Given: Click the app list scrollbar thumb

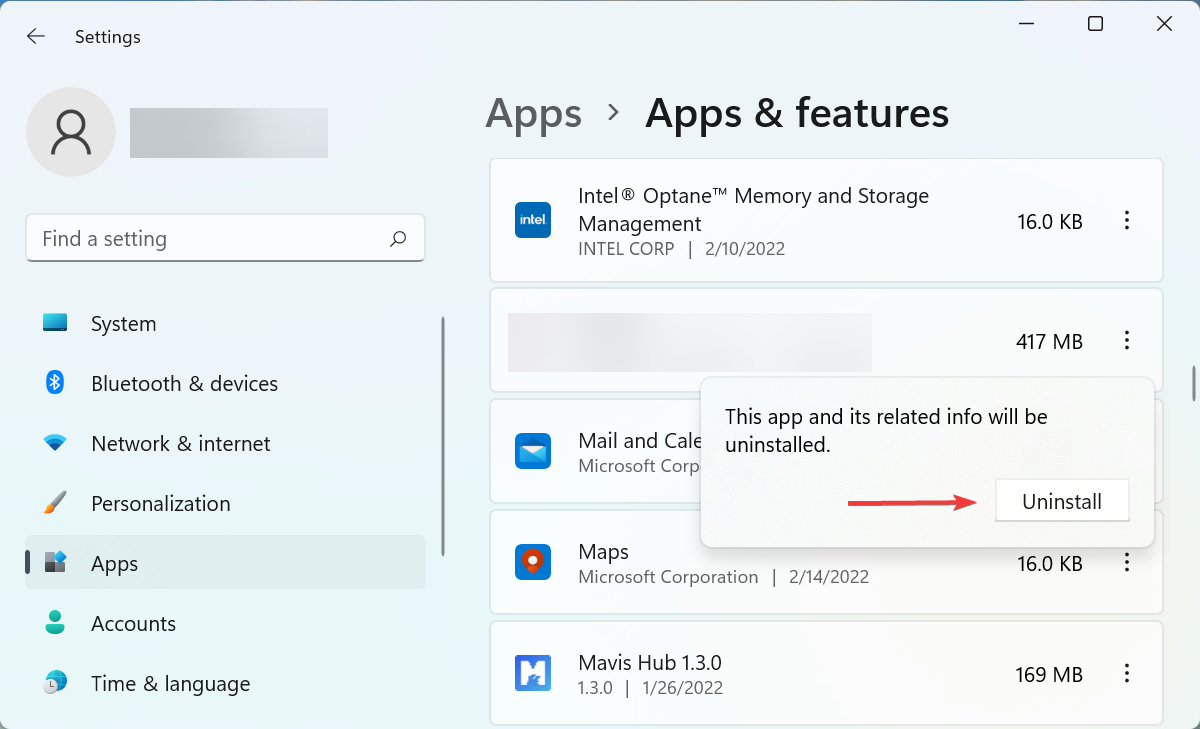Looking at the screenshot, I should (1192, 382).
